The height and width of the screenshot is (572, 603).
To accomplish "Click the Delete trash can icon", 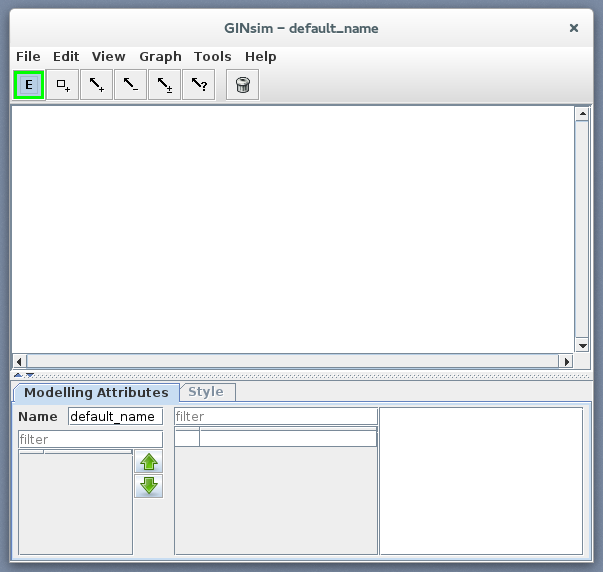I will coord(242,85).
